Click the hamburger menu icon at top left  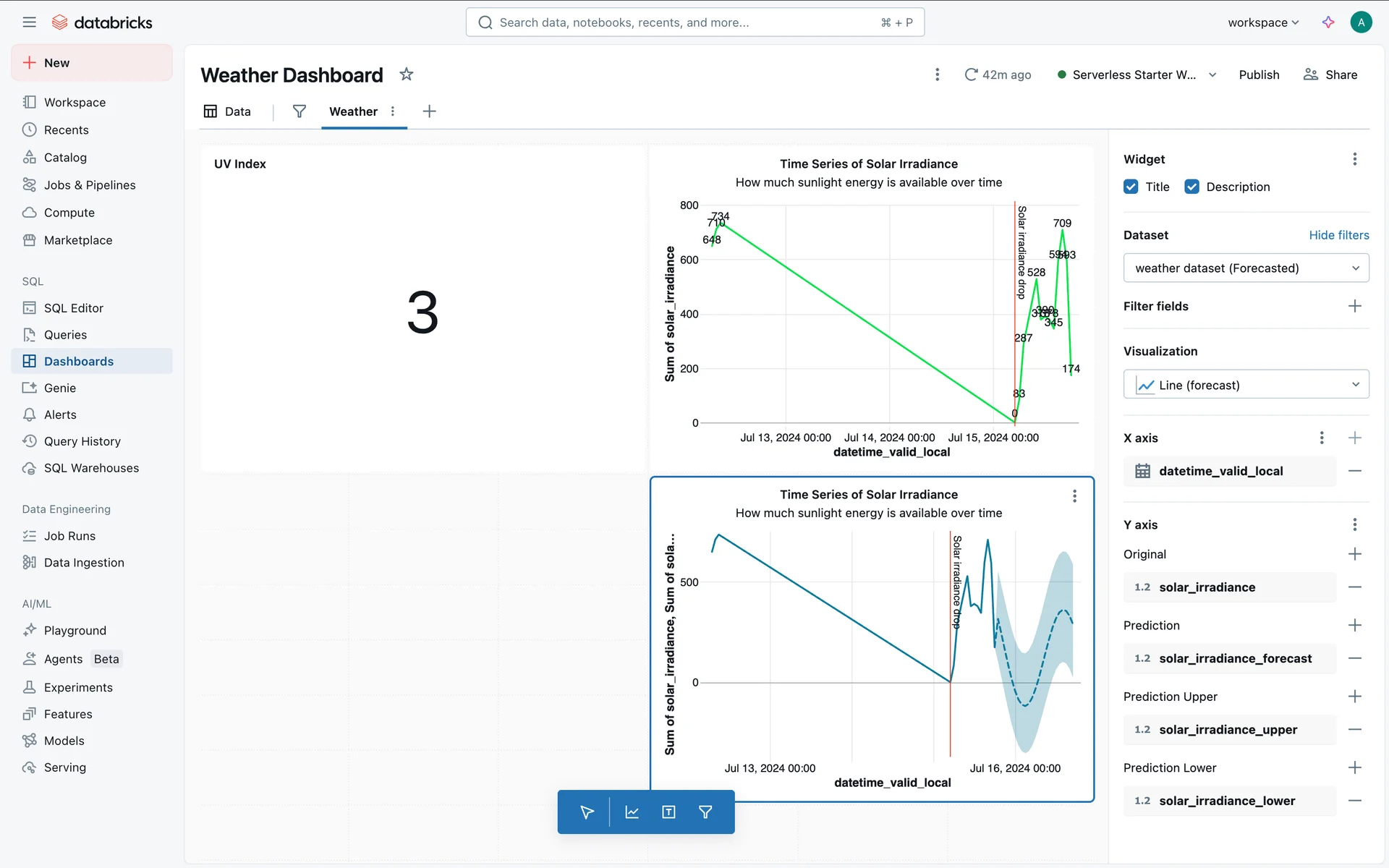[x=29, y=22]
